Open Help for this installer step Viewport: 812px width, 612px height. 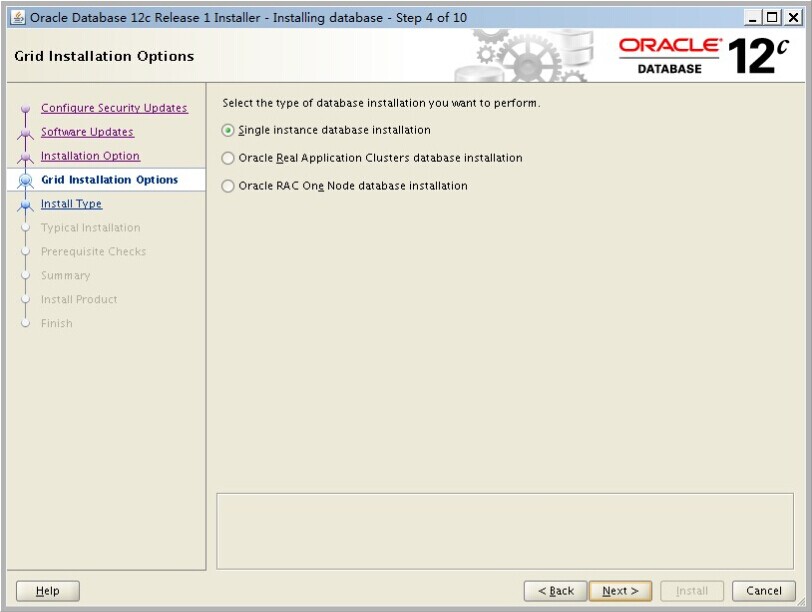[x=48, y=591]
